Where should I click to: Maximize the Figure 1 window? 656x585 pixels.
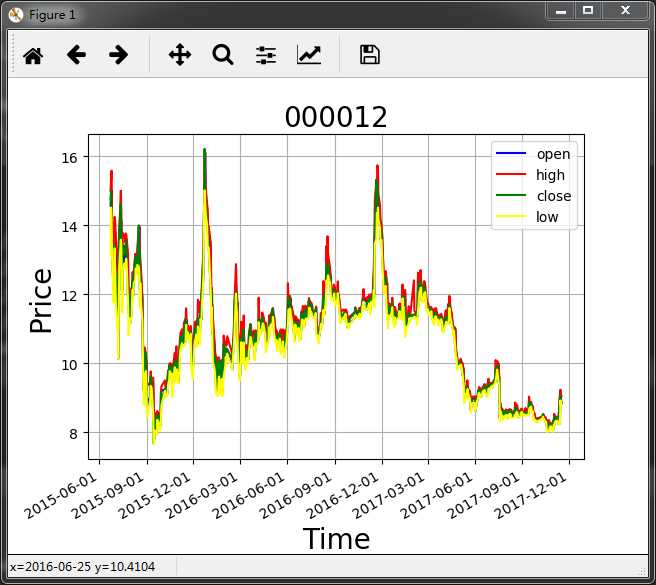click(x=588, y=11)
